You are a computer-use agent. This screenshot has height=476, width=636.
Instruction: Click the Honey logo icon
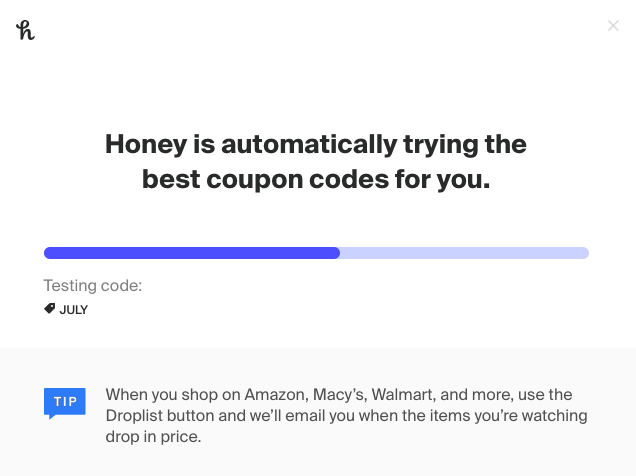(25, 30)
